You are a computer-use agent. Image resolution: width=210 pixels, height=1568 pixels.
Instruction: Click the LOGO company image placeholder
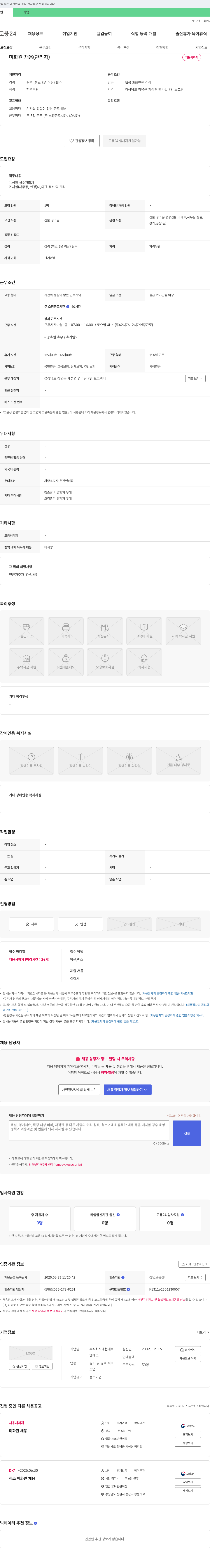(31, 1353)
